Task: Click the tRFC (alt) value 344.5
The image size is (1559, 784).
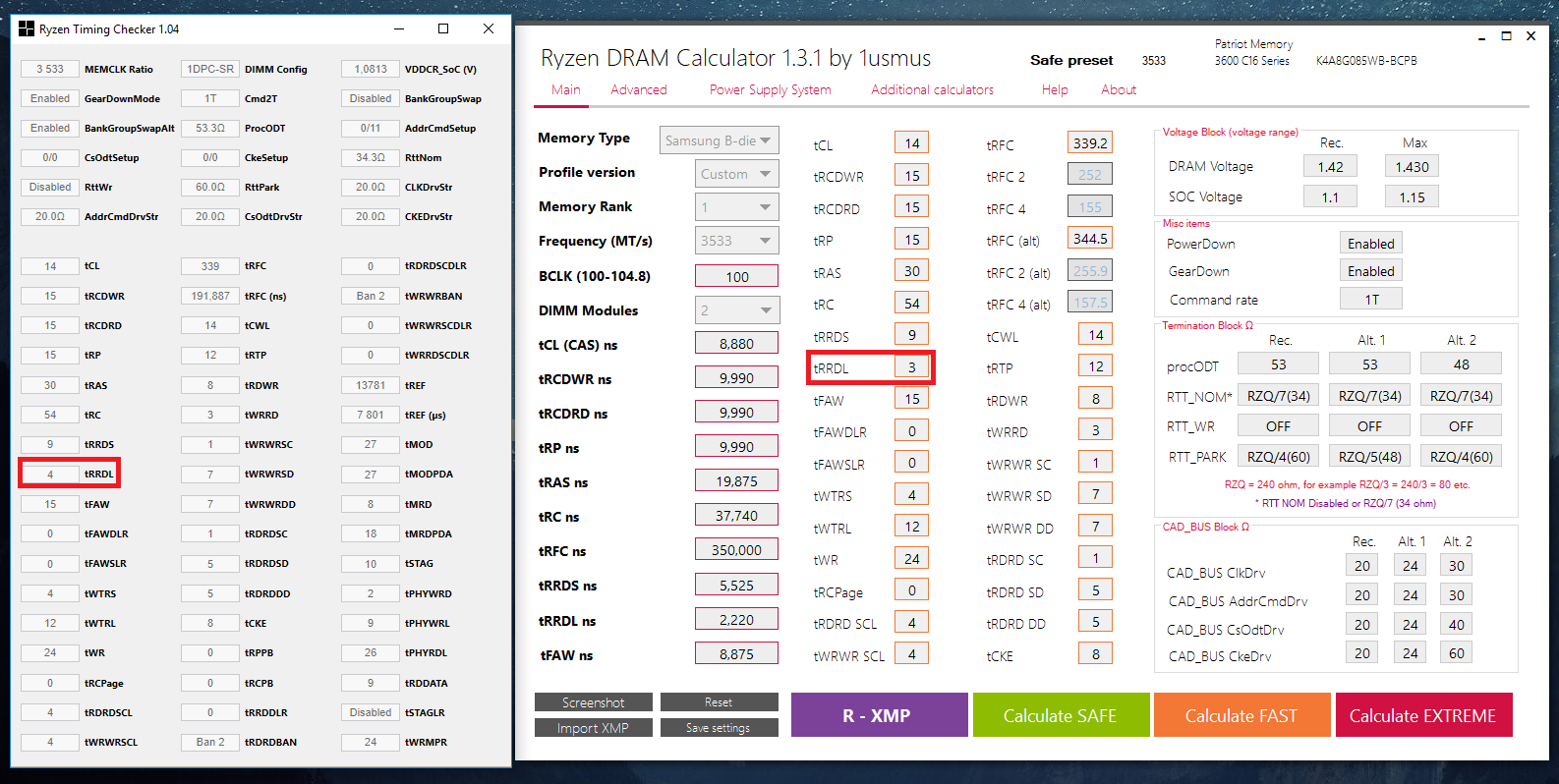Action: tap(1090, 239)
